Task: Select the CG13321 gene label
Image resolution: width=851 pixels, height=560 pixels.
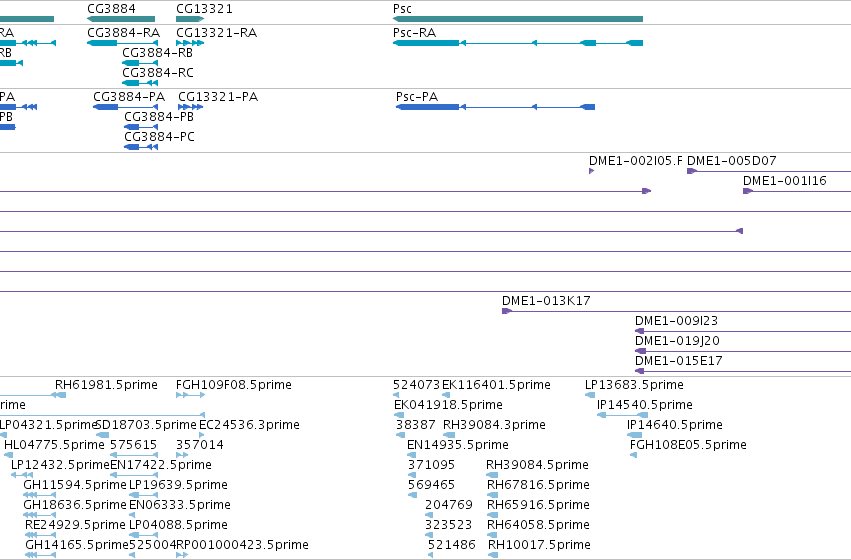Action: [x=204, y=9]
